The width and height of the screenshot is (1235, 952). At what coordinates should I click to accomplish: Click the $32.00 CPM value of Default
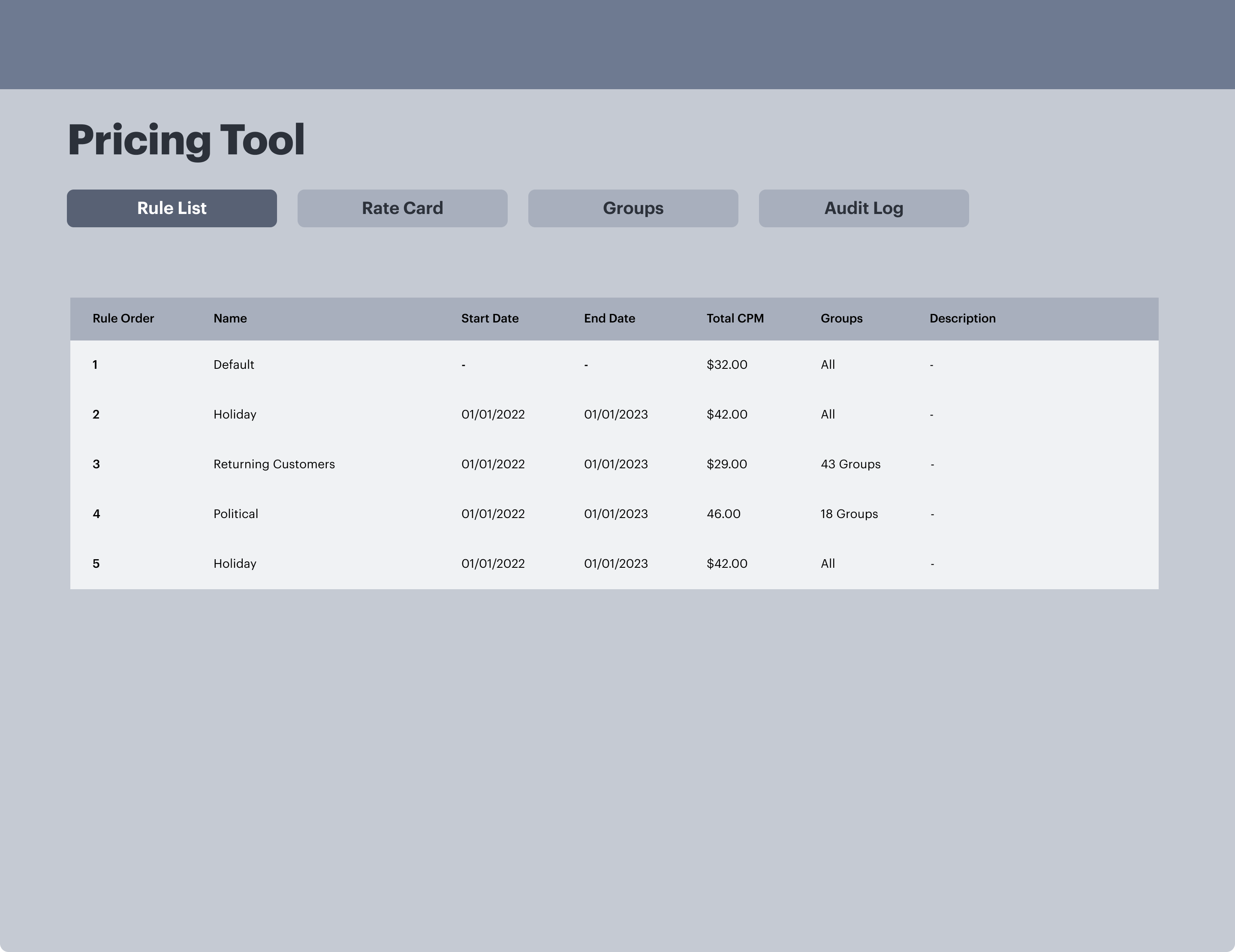pos(726,365)
